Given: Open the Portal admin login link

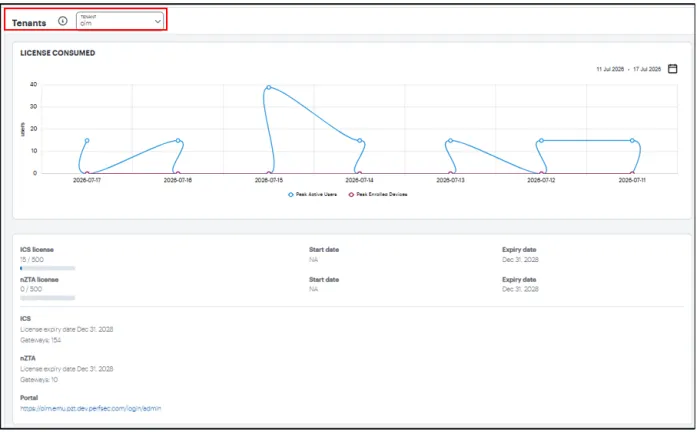Looking at the screenshot, I should pos(91,408).
